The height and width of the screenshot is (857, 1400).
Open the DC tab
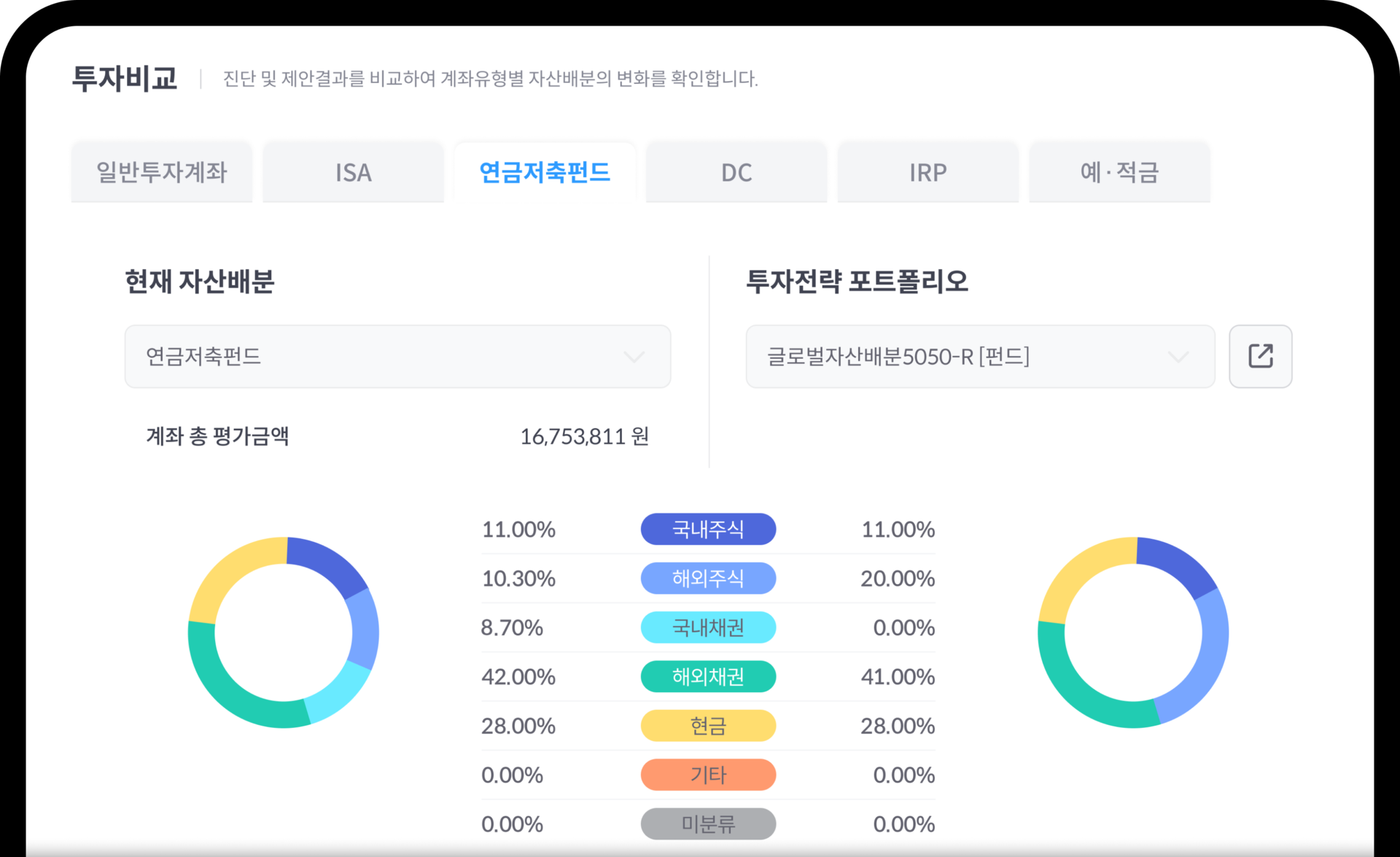[736, 173]
